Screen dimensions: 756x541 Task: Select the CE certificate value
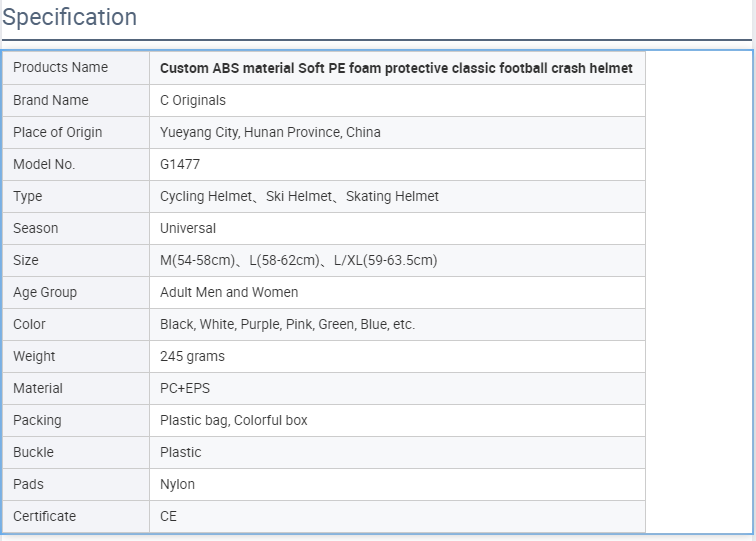click(168, 516)
